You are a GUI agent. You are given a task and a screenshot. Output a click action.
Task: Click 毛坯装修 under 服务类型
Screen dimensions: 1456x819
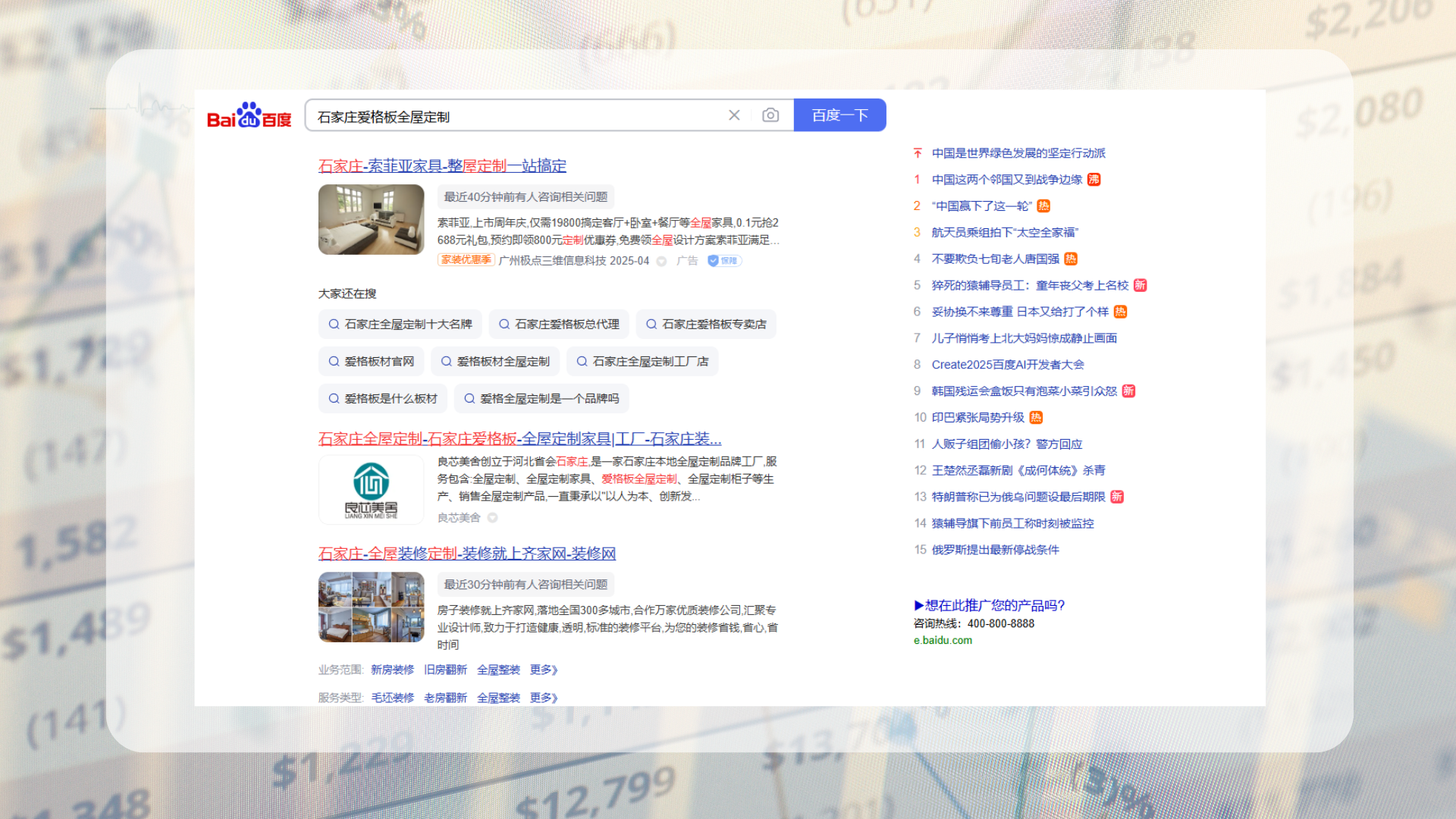[392, 698]
